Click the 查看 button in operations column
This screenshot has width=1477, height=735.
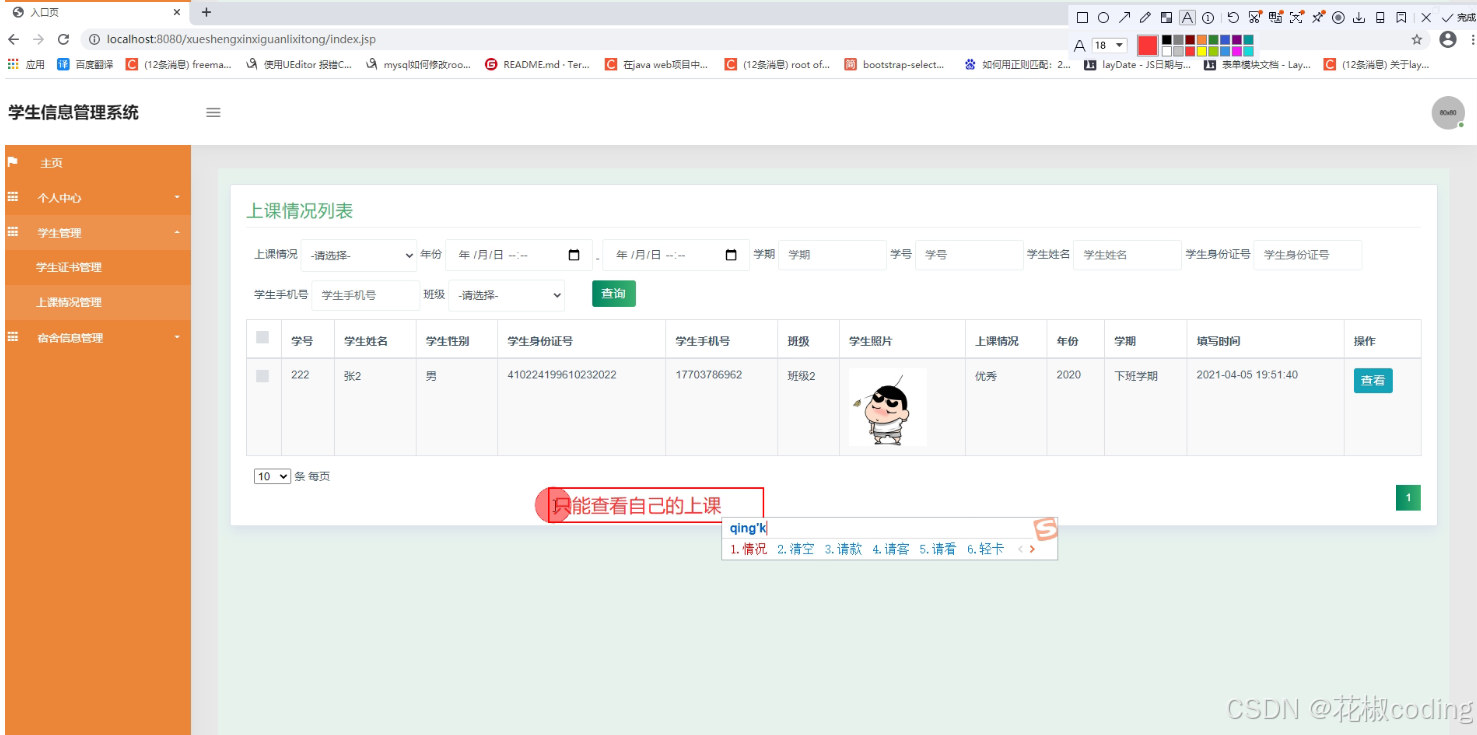coord(1372,380)
